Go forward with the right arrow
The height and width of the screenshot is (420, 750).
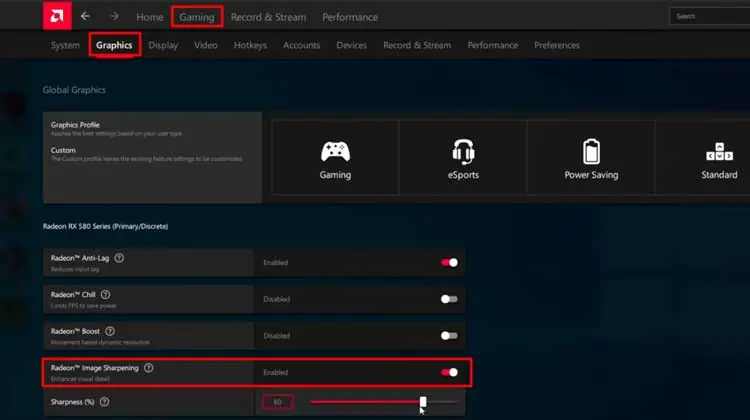click(x=114, y=16)
